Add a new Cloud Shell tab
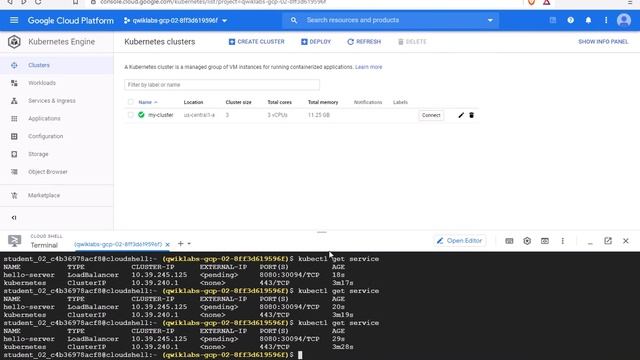 tap(180, 244)
